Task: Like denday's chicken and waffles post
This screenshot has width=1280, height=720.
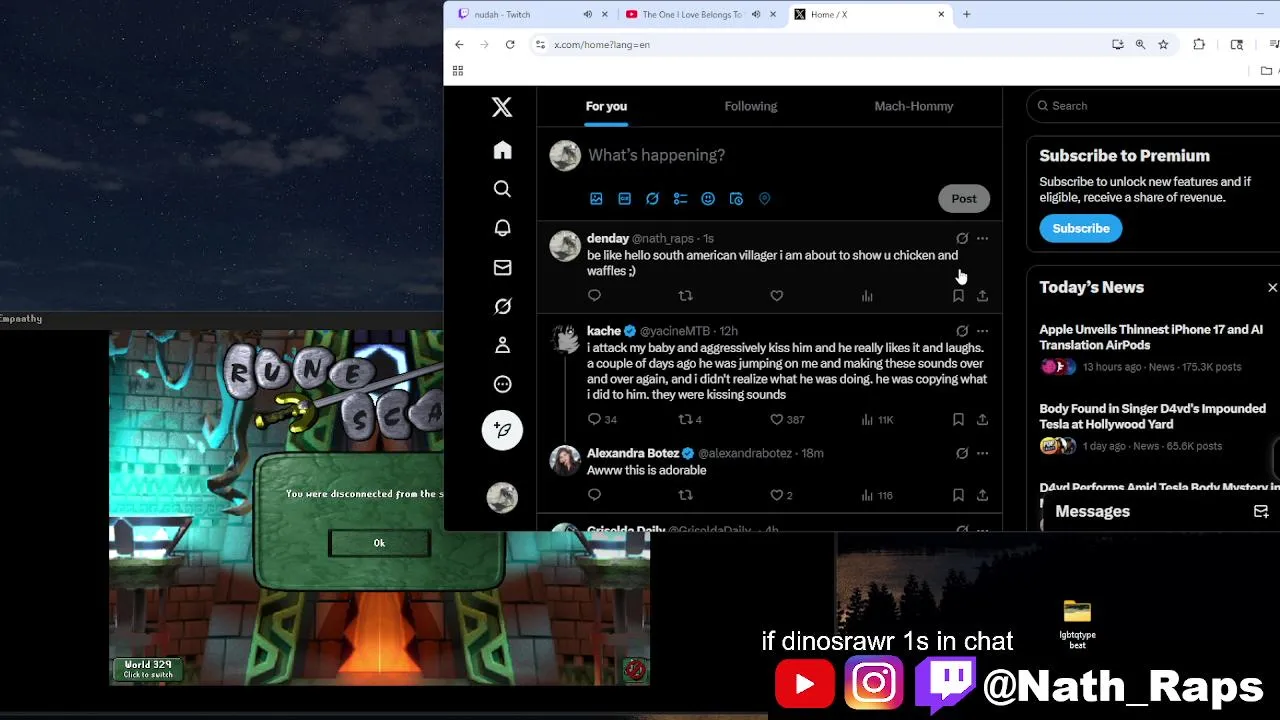Action: [x=776, y=296]
